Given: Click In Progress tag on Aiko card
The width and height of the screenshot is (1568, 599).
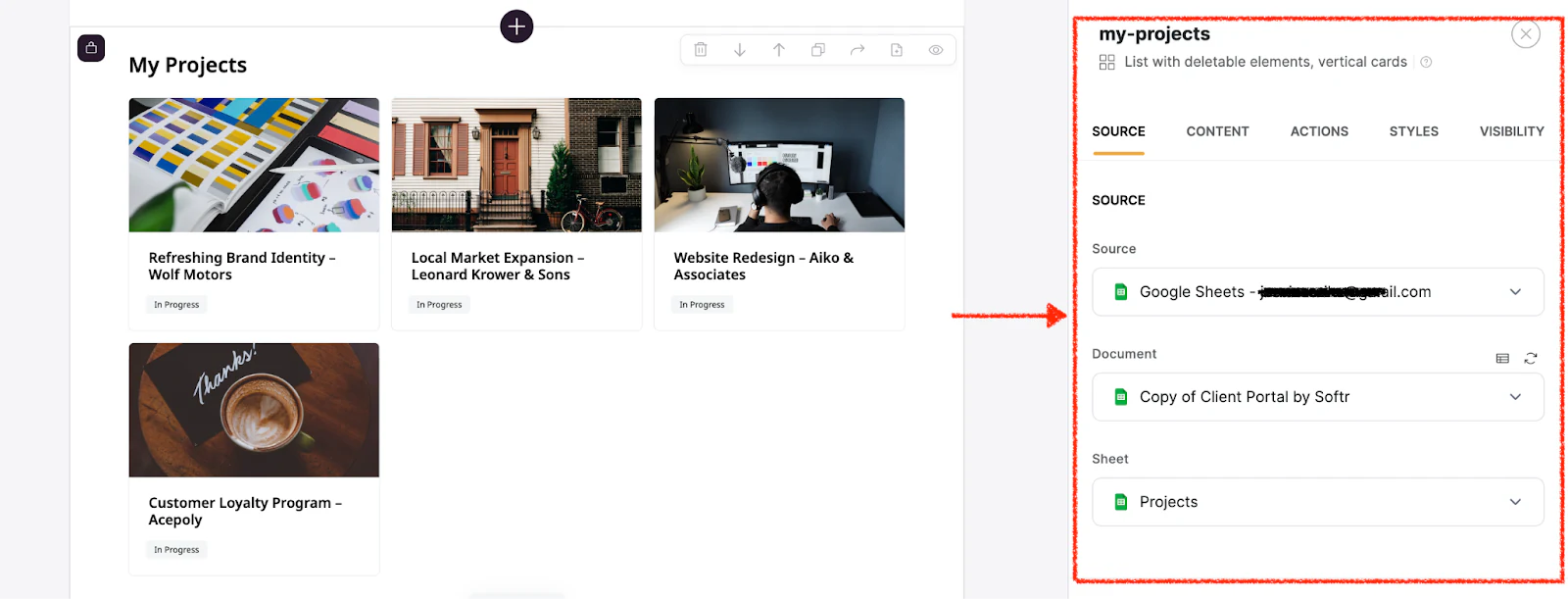Looking at the screenshot, I should click(x=702, y=305).
